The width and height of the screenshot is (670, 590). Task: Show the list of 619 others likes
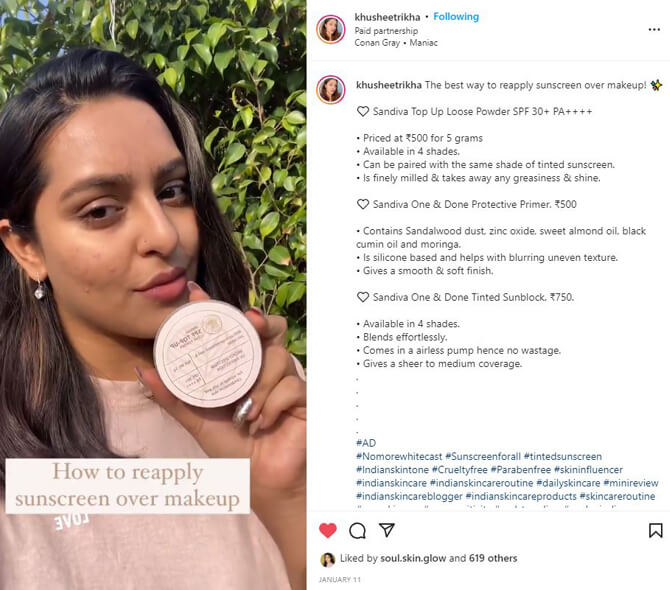pyautogui.click(x=493, y=558)
